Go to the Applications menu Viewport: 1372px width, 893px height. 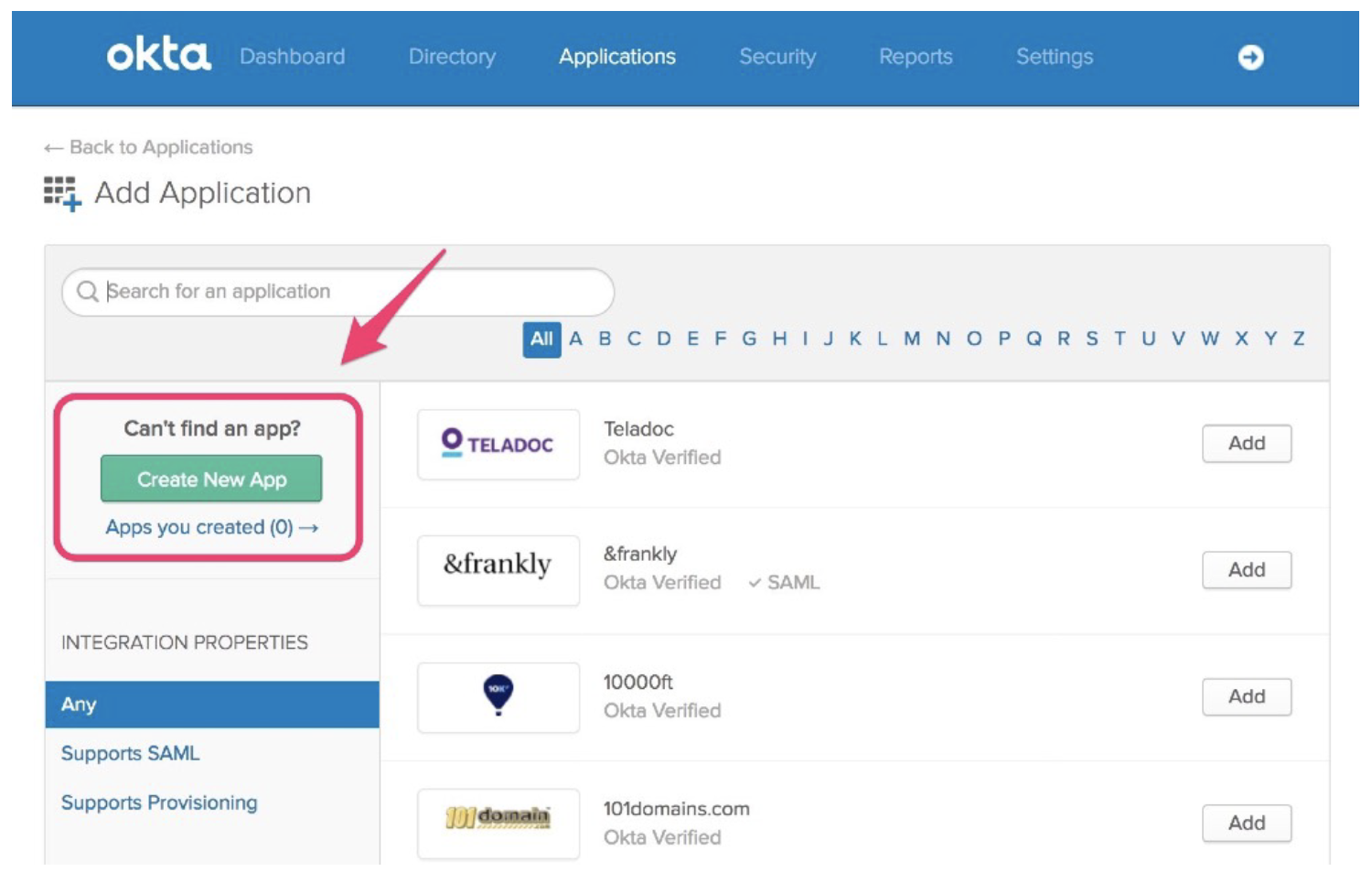pyautogui.click(x=617, y=57)
